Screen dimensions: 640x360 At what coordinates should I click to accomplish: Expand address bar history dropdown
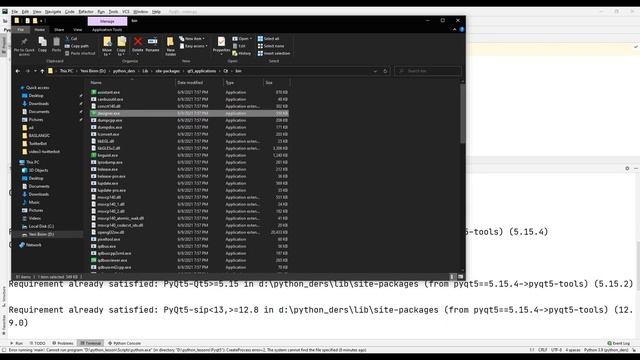tap(375, 71)
